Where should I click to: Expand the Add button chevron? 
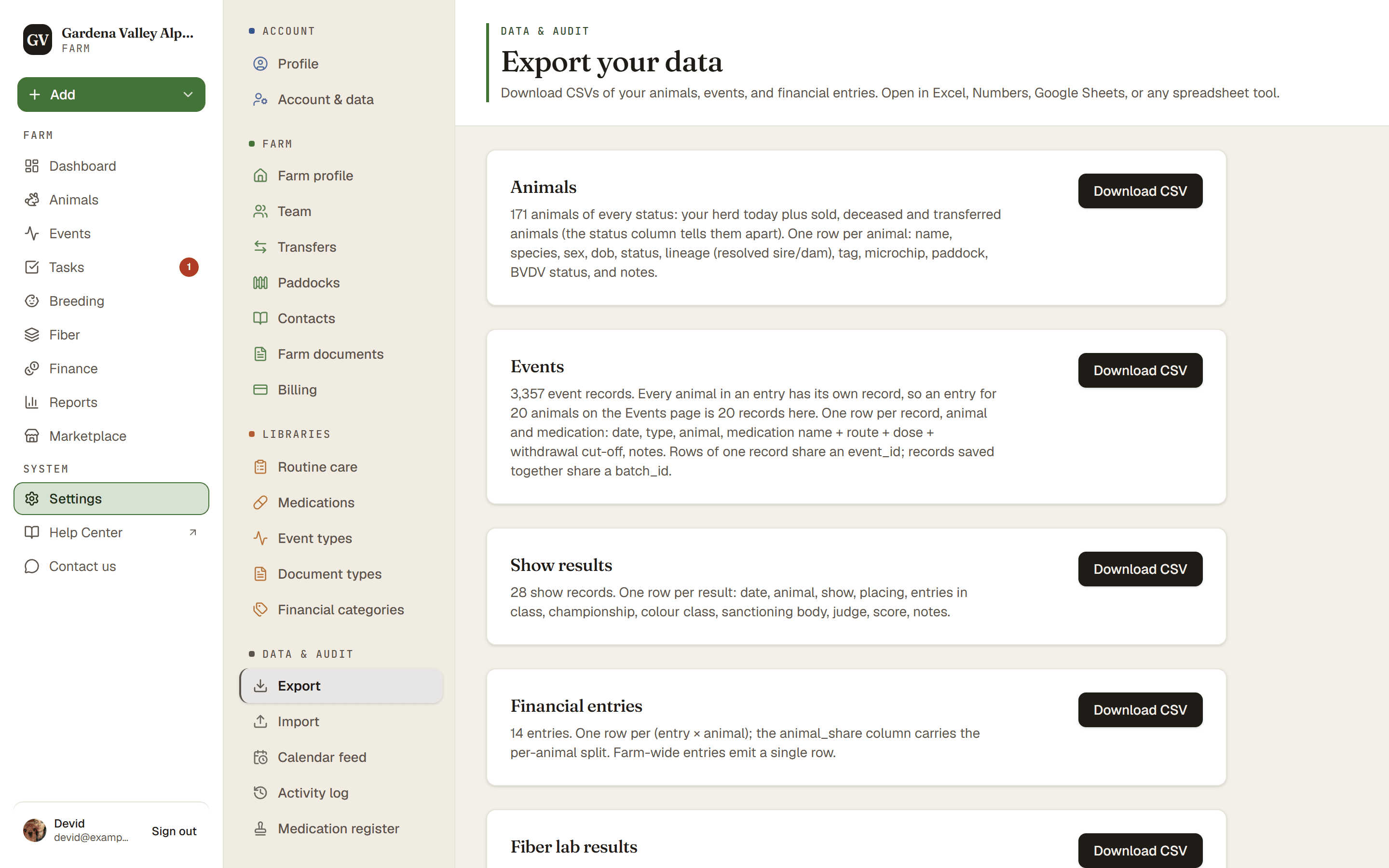pyautogui.click(x=188, y=95)
